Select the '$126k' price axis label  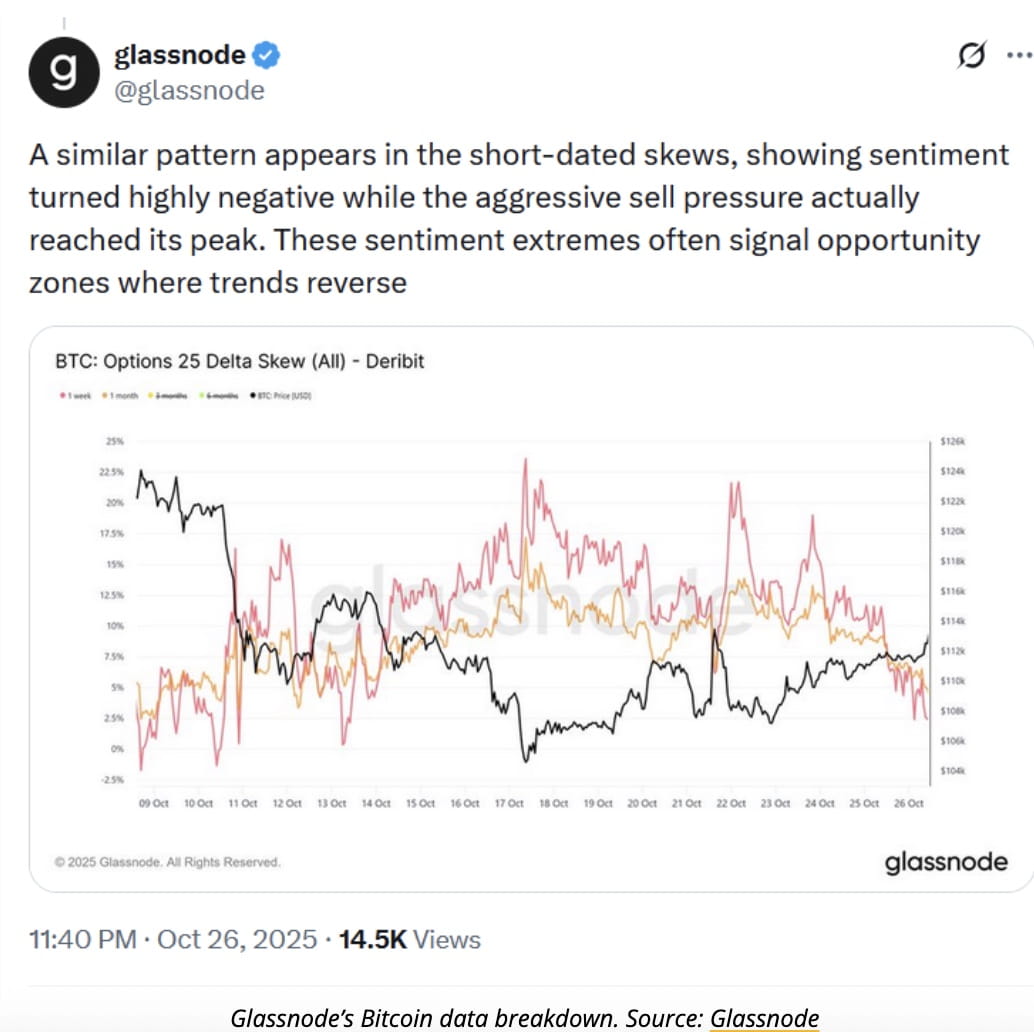tap(953, 440)
